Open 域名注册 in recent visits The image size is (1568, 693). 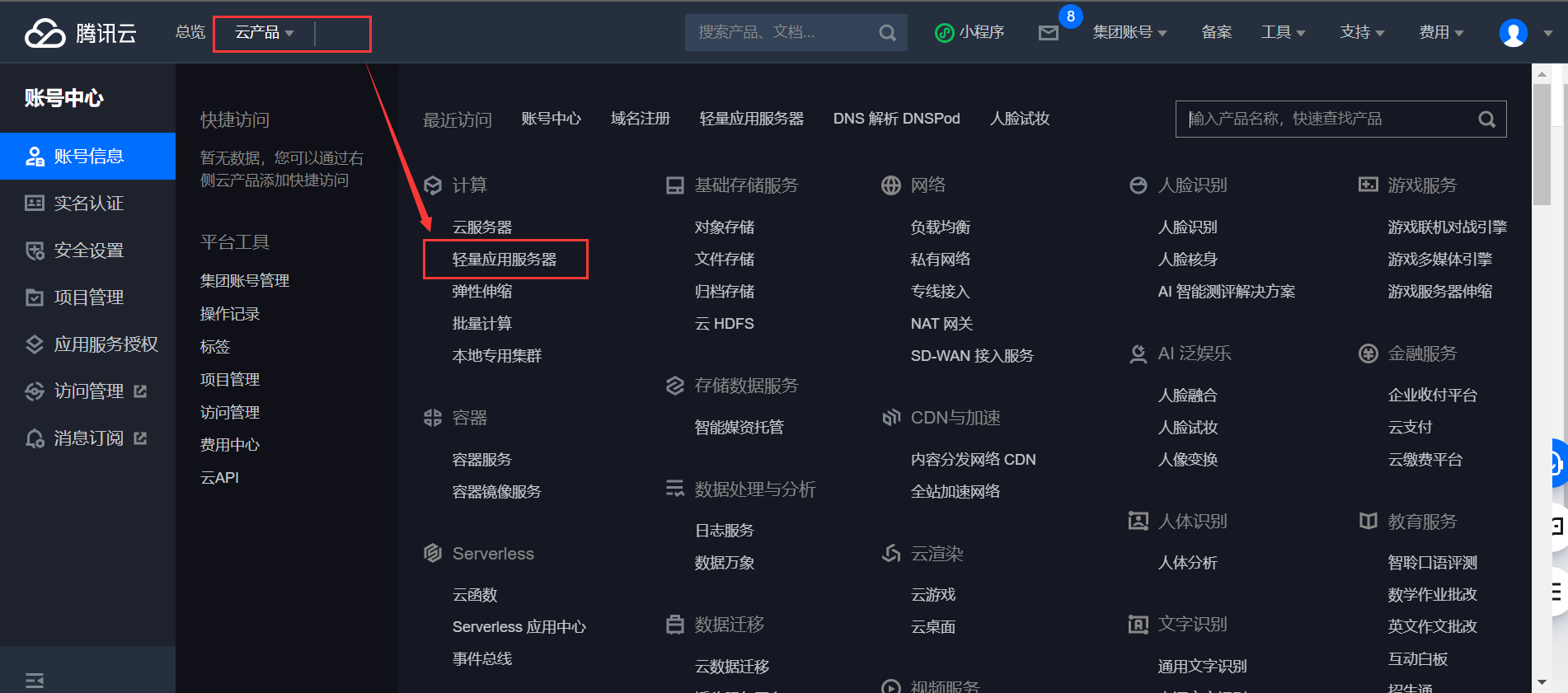tap(641, 119)
